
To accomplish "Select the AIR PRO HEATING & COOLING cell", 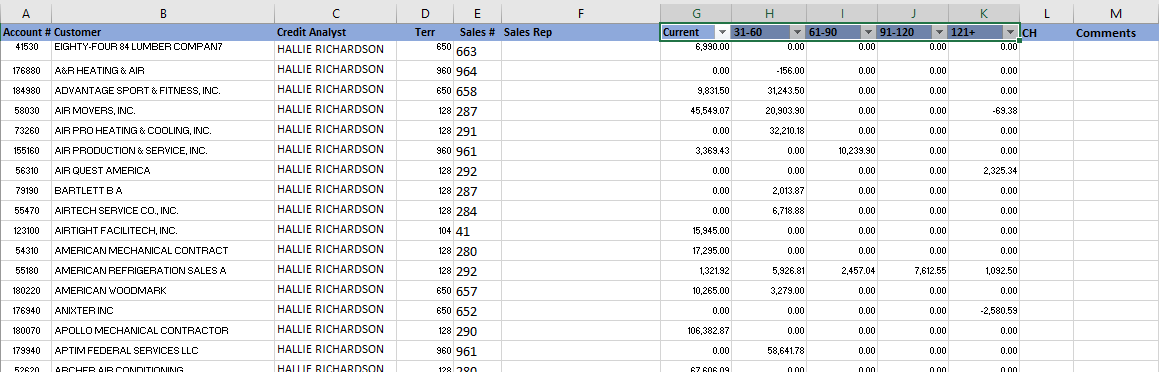I will [x=163, y=131].
